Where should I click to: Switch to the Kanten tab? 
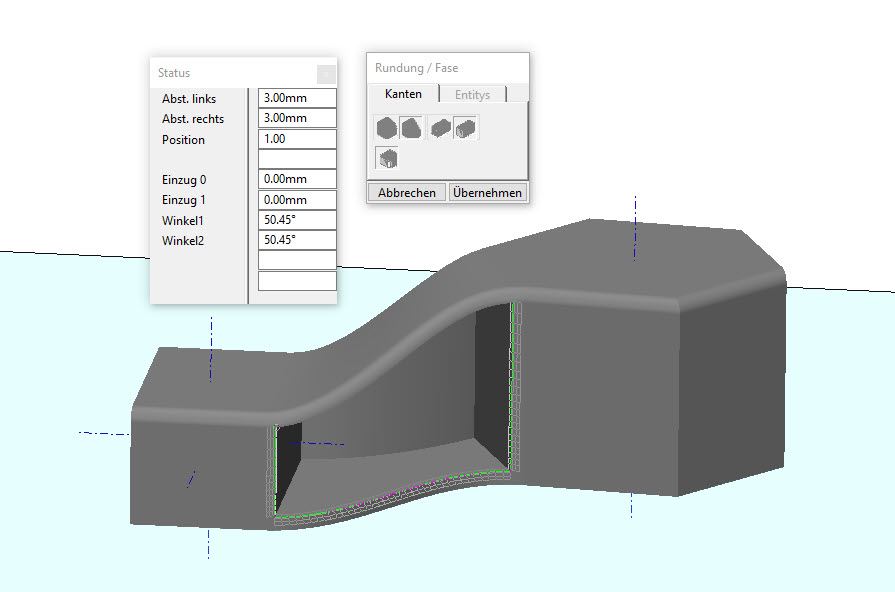(x=404, y=94)
